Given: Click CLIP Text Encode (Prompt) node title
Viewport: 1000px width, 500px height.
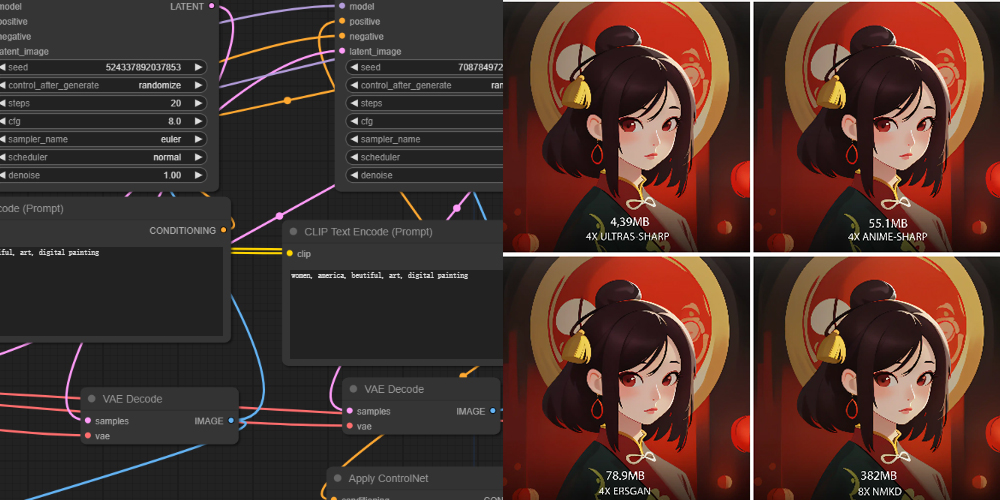Looking at the screenshot, I should point(369,232).
